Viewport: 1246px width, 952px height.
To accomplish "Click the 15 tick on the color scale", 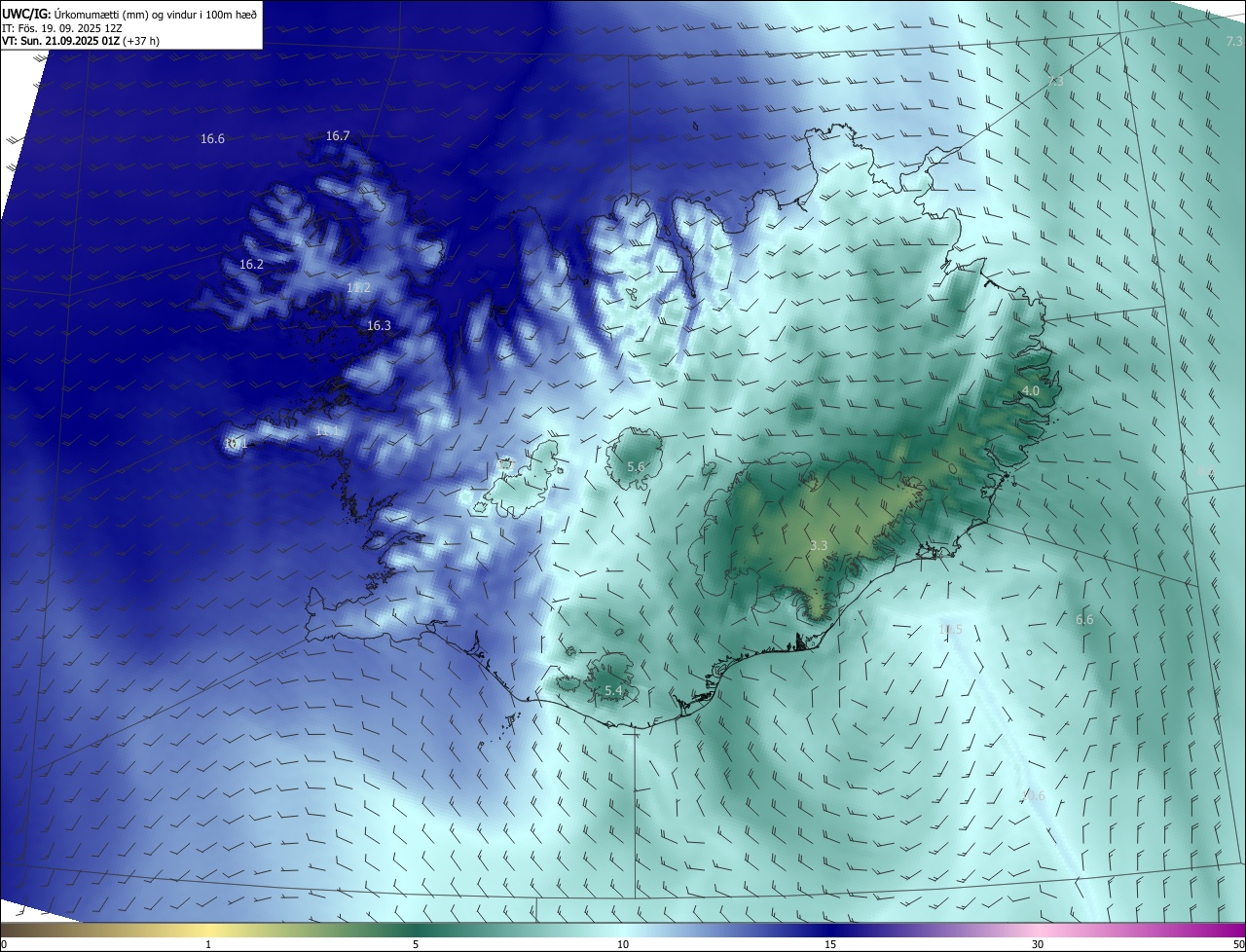I will (830, 944).
